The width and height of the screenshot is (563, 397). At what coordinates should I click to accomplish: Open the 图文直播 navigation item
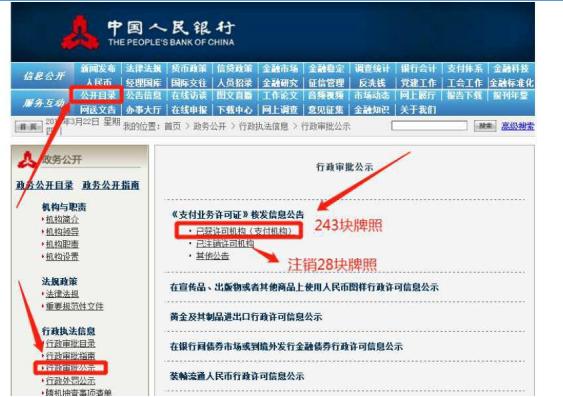pos(234,95)
